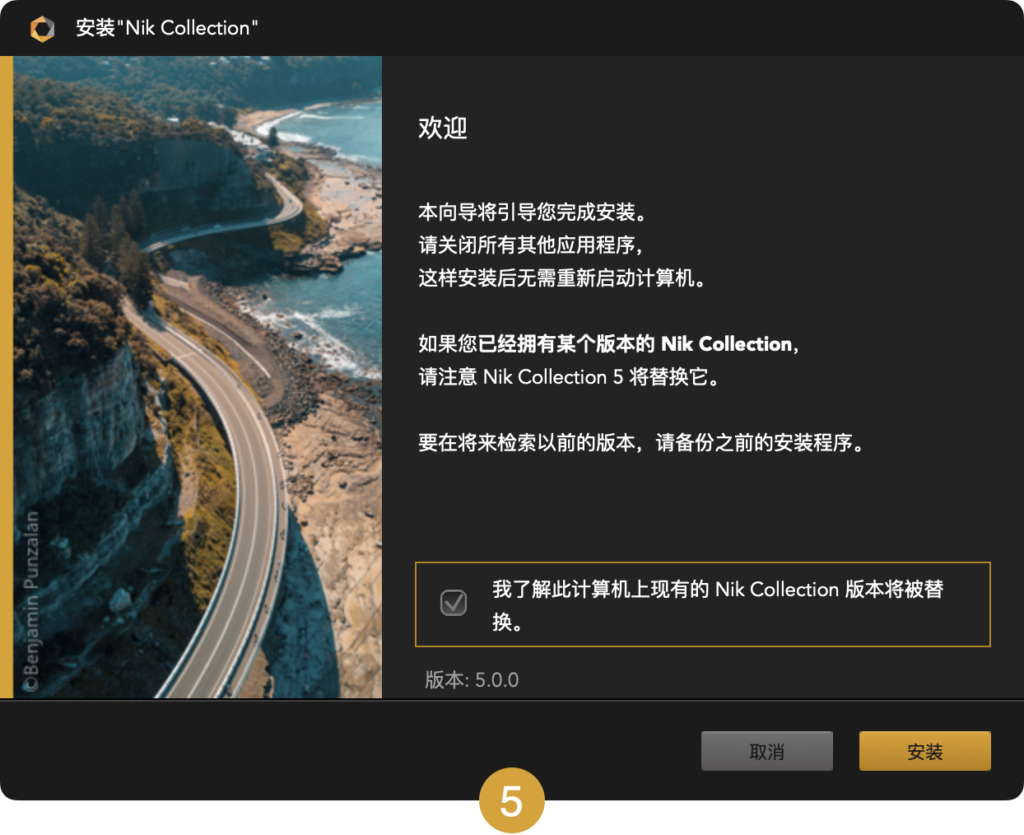Click the text 请关闭所有其他应用程序,
This screenshot has width=1024, height=835.
pos(531,245)
